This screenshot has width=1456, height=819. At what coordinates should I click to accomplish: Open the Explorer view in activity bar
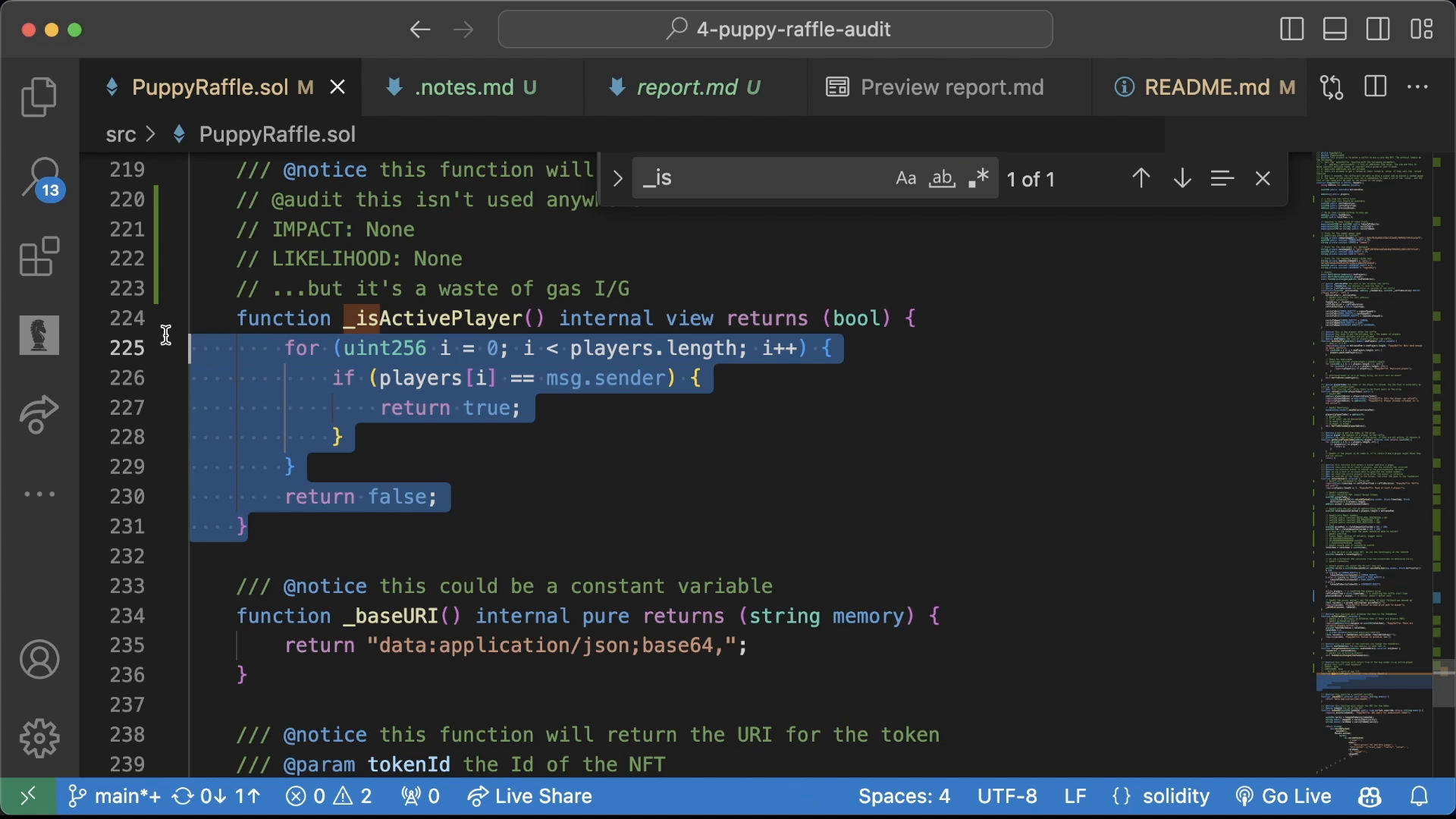coord(39,97)
